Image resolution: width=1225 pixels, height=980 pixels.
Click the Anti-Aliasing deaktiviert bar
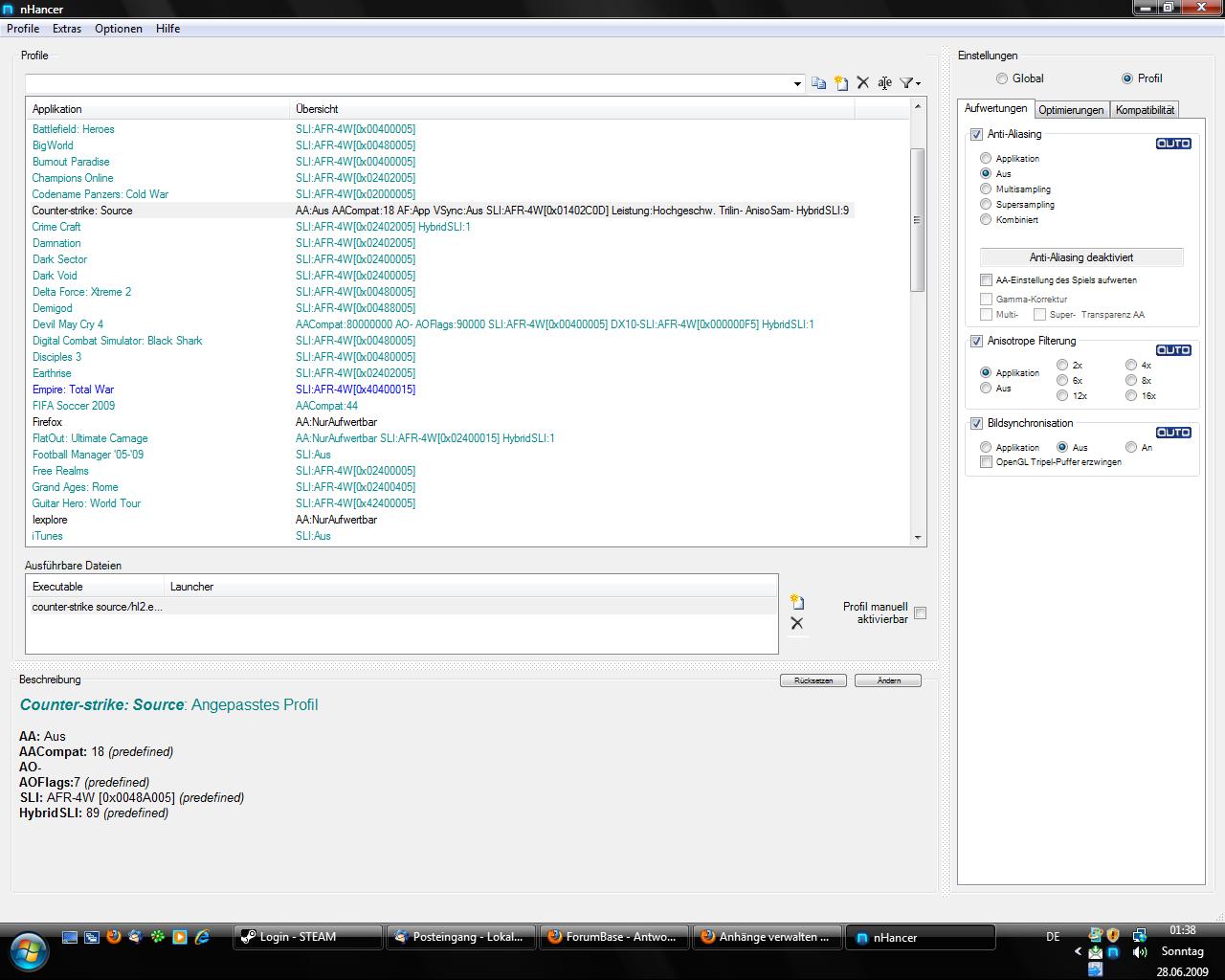(1081, 257)
